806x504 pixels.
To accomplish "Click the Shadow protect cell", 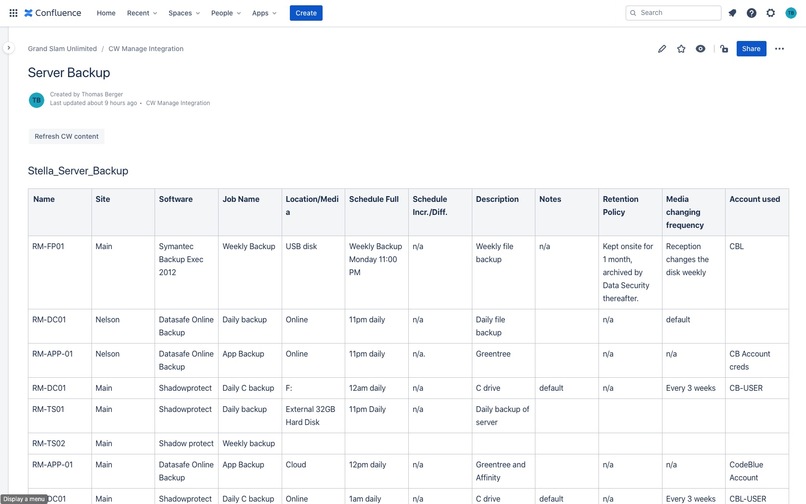I will click(x=187, y=443).
